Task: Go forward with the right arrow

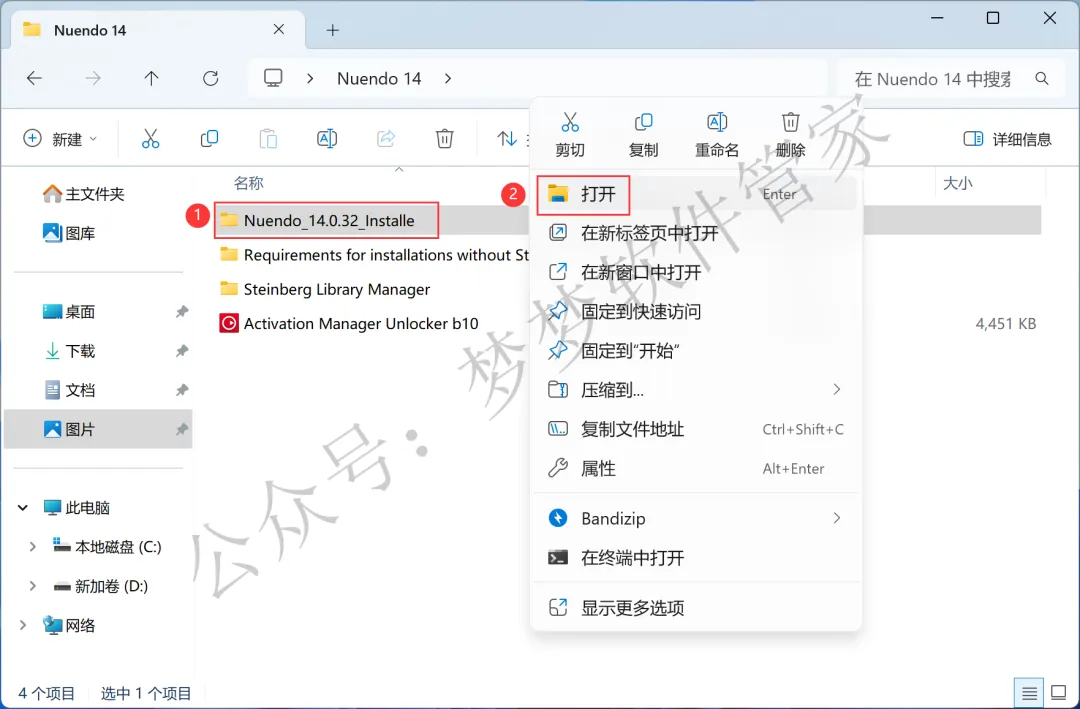Action: (92, 79)
